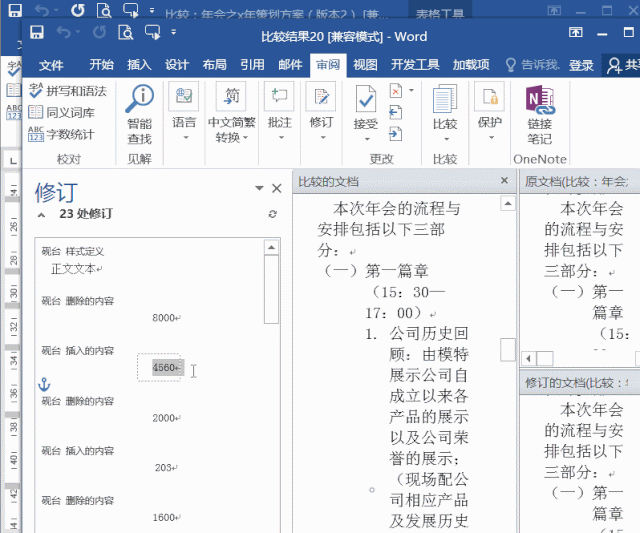
Task: Click the Undo arrow in the front window
Action: (x=64, y=32)
